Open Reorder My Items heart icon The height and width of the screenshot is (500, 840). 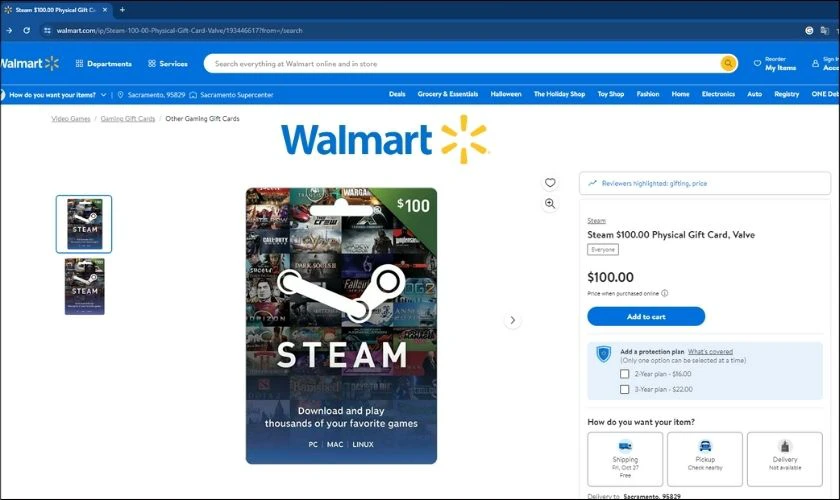point(757,63)
